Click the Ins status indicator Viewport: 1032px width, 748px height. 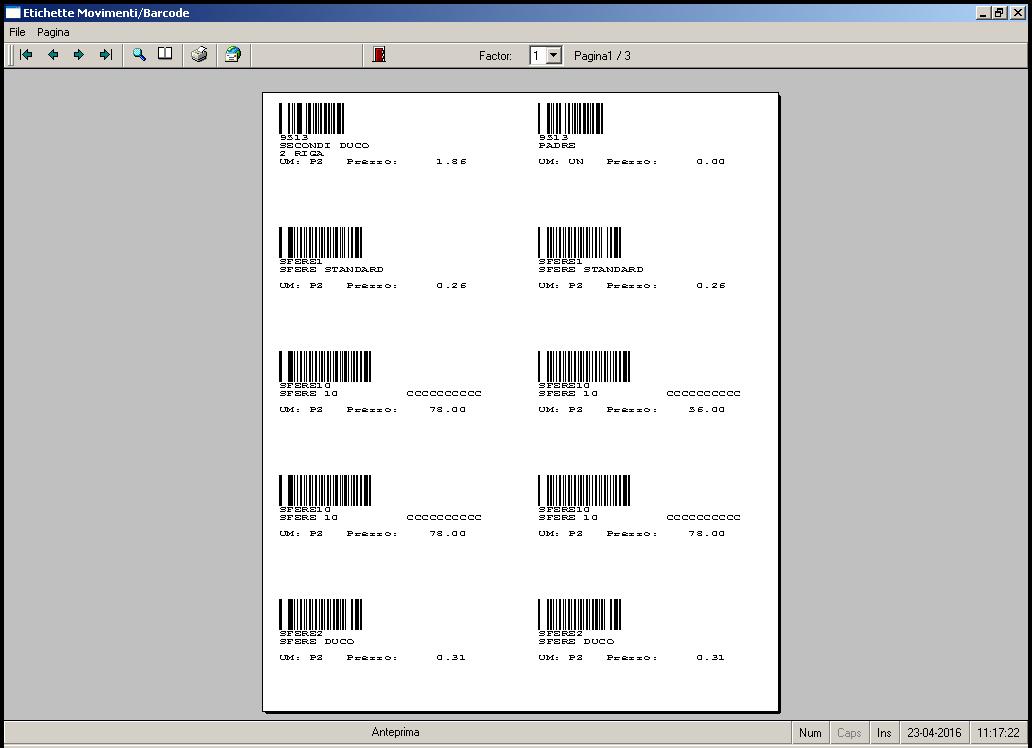click(x=884, y=733)
